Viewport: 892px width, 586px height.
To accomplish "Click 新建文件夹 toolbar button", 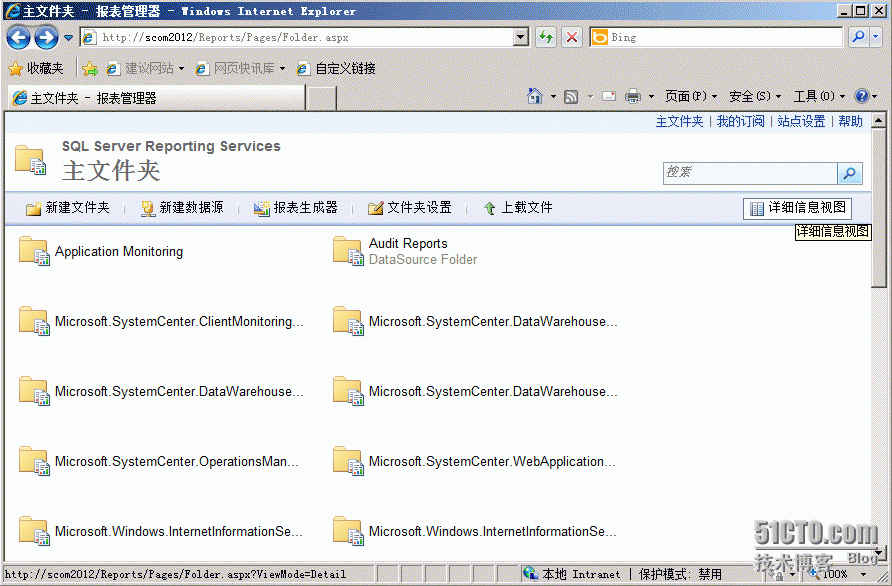I will (68, 208).
